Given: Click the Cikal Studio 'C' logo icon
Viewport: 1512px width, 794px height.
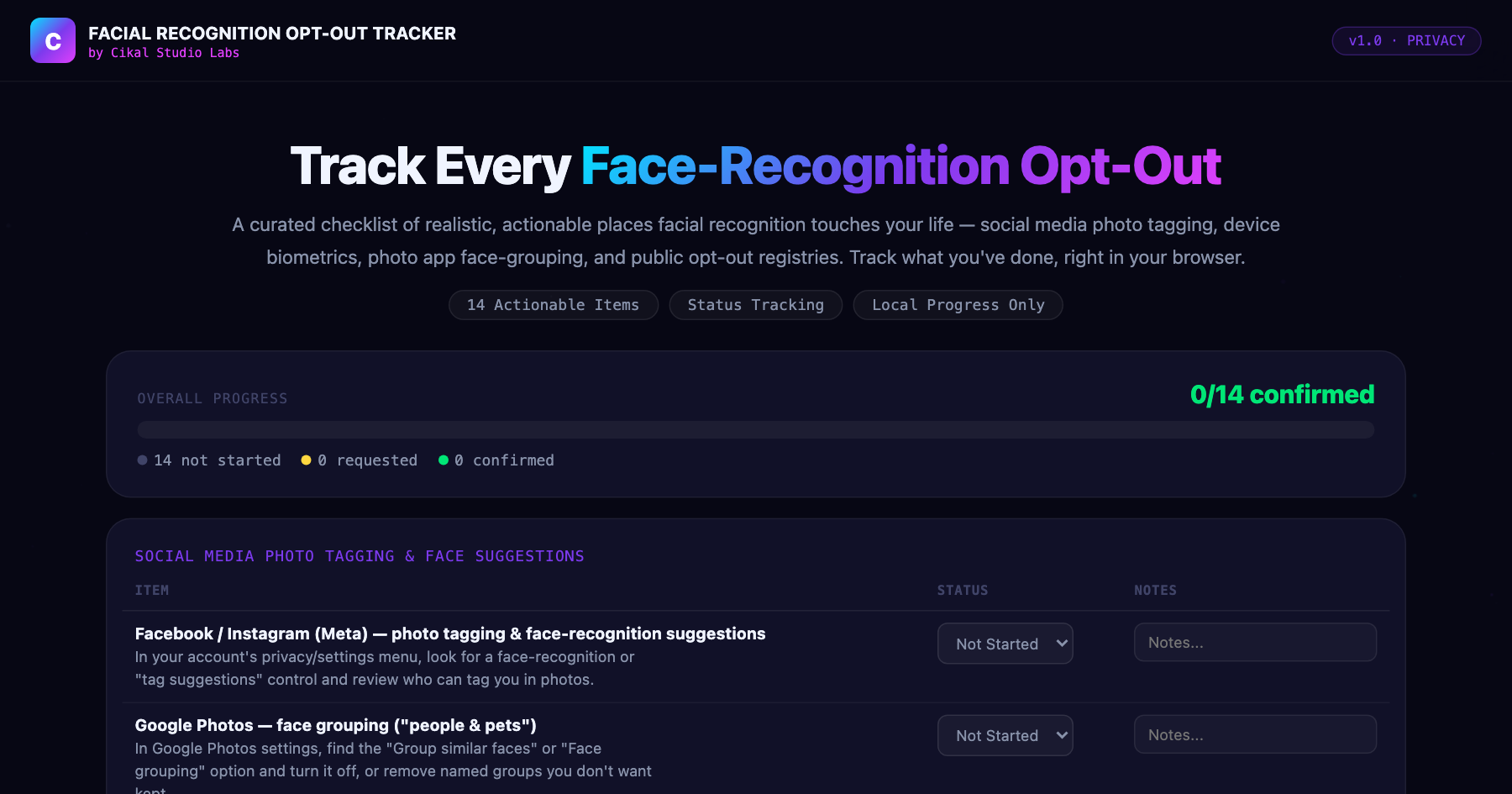Looking at the screenshot, I should tap(53, 40).
